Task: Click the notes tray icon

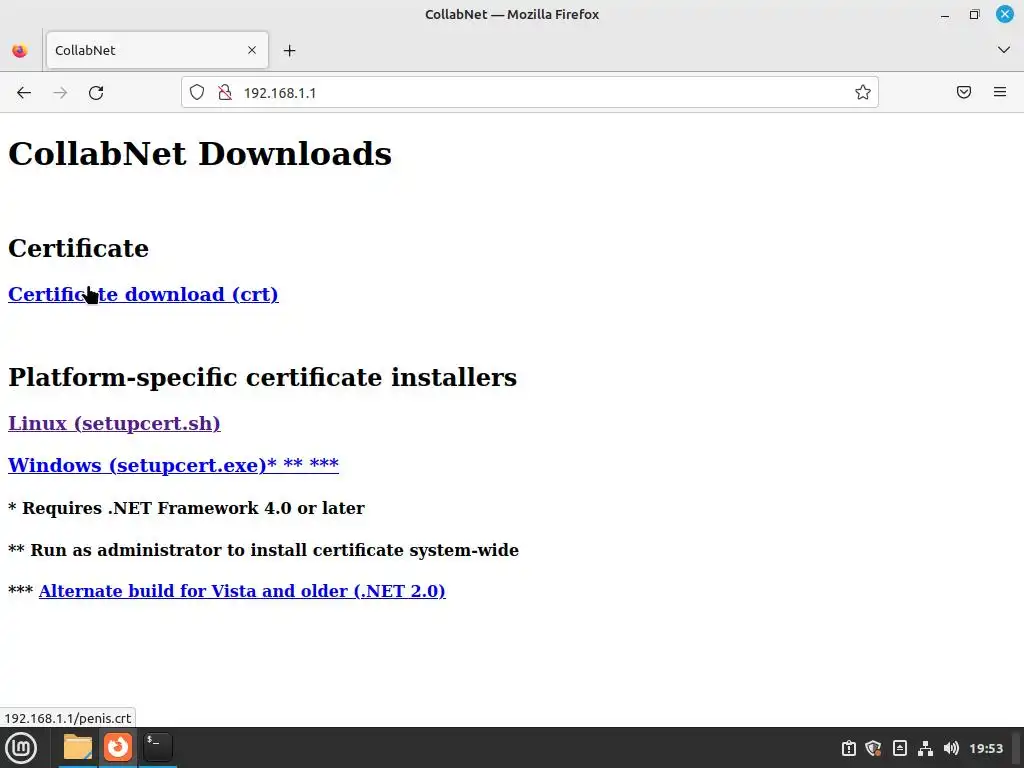Action: pos(899,748)
